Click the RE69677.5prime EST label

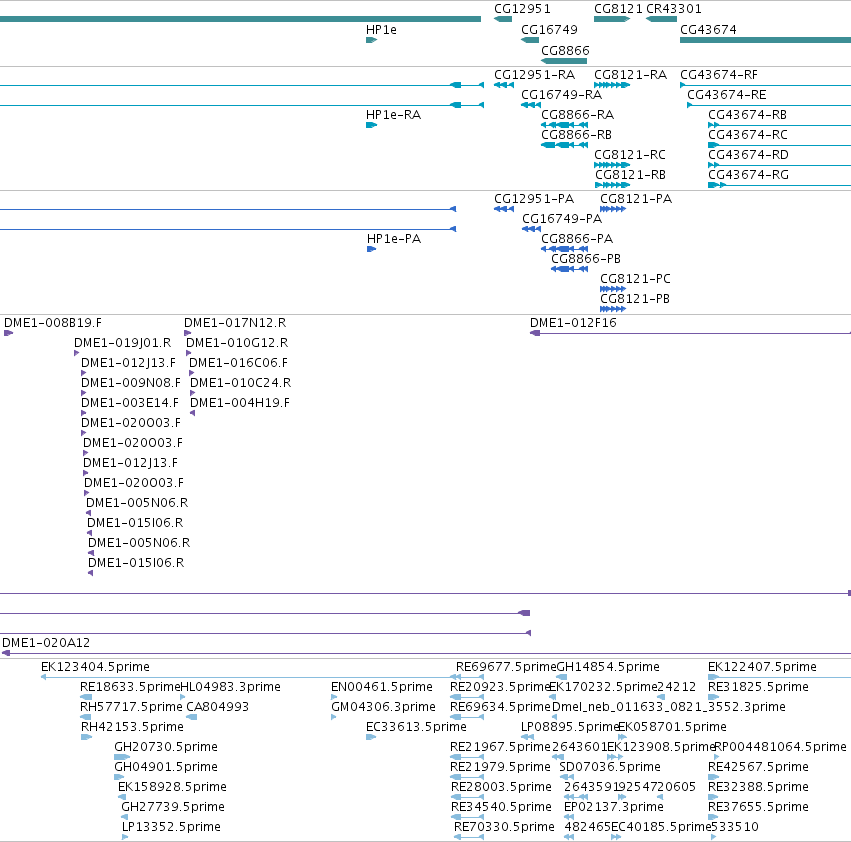(x=506, y=667)
